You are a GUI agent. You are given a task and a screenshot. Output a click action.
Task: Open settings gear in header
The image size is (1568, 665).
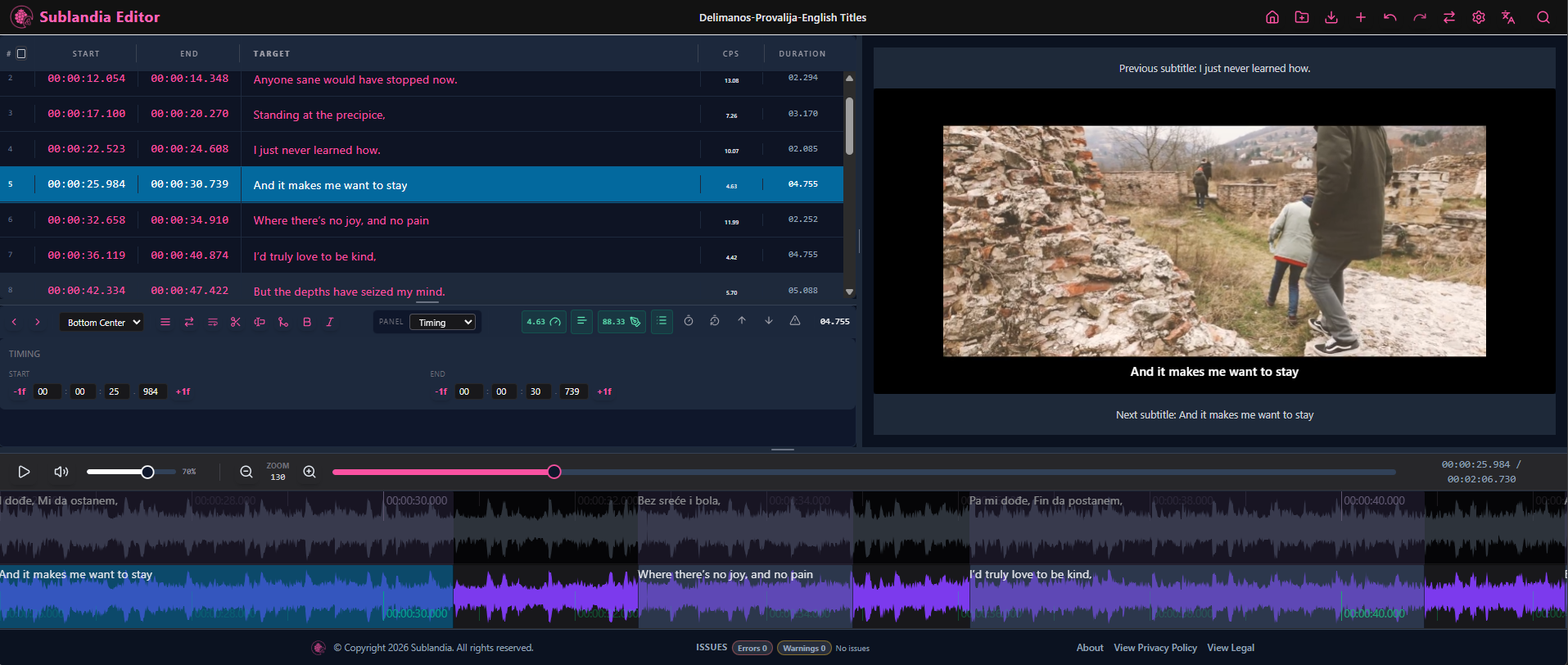click(1479, 17)
